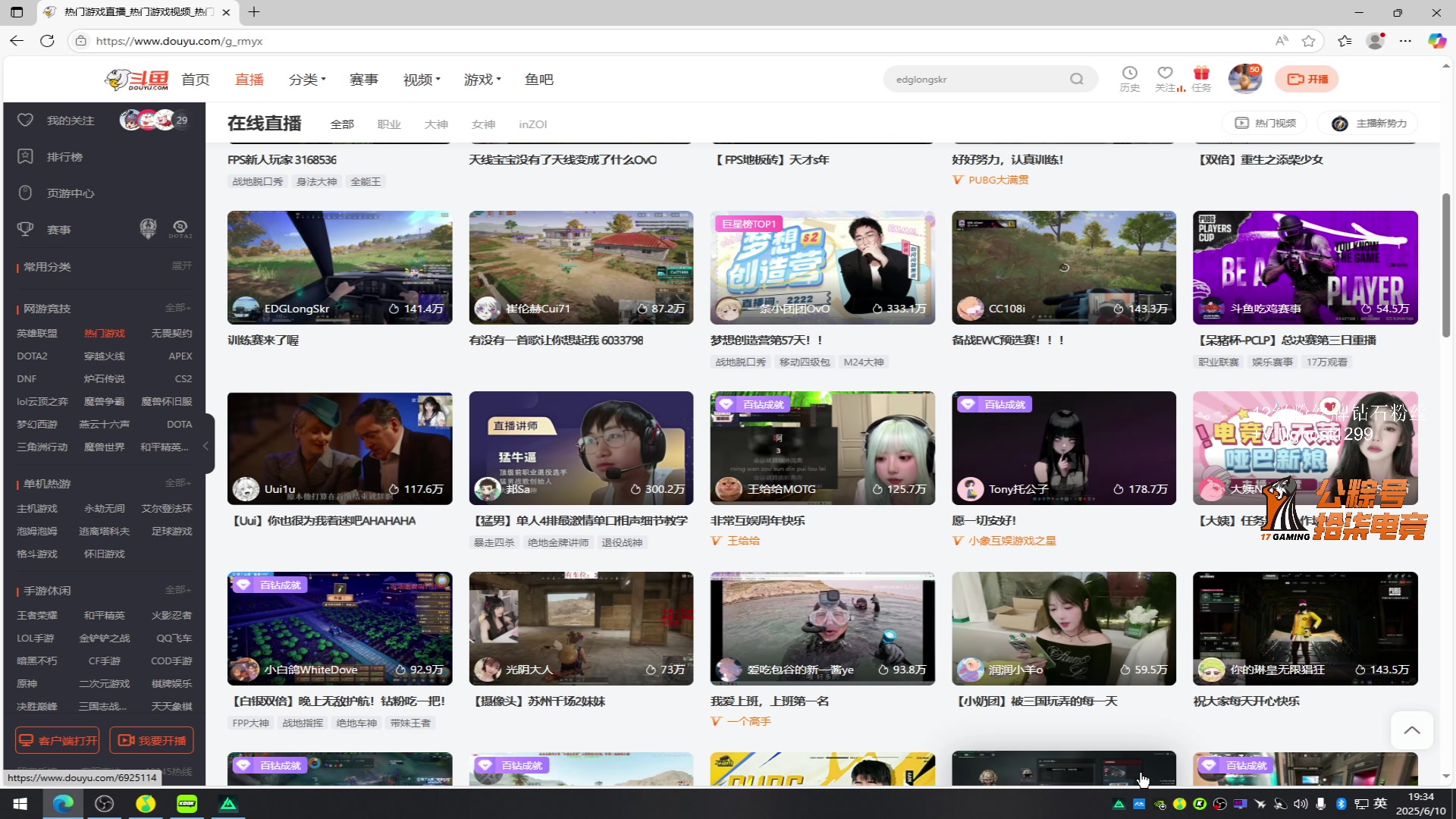
Task: Open the Windows Start menu
Action: (20, 804)
